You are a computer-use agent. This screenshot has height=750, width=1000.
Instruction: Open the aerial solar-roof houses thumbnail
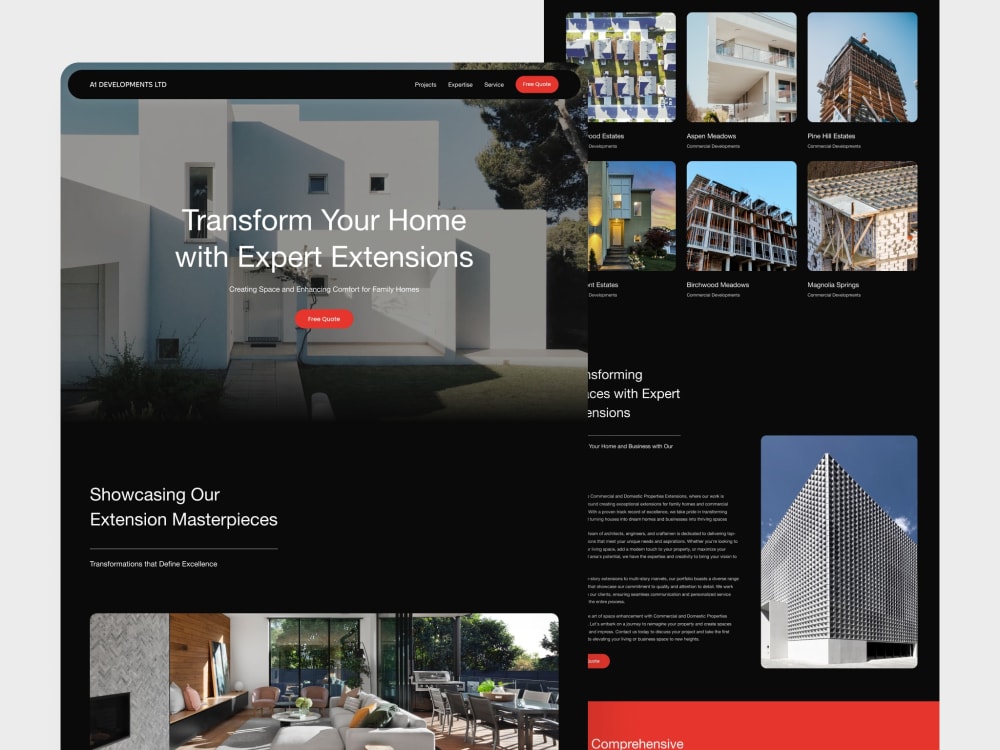coord(621,67)
